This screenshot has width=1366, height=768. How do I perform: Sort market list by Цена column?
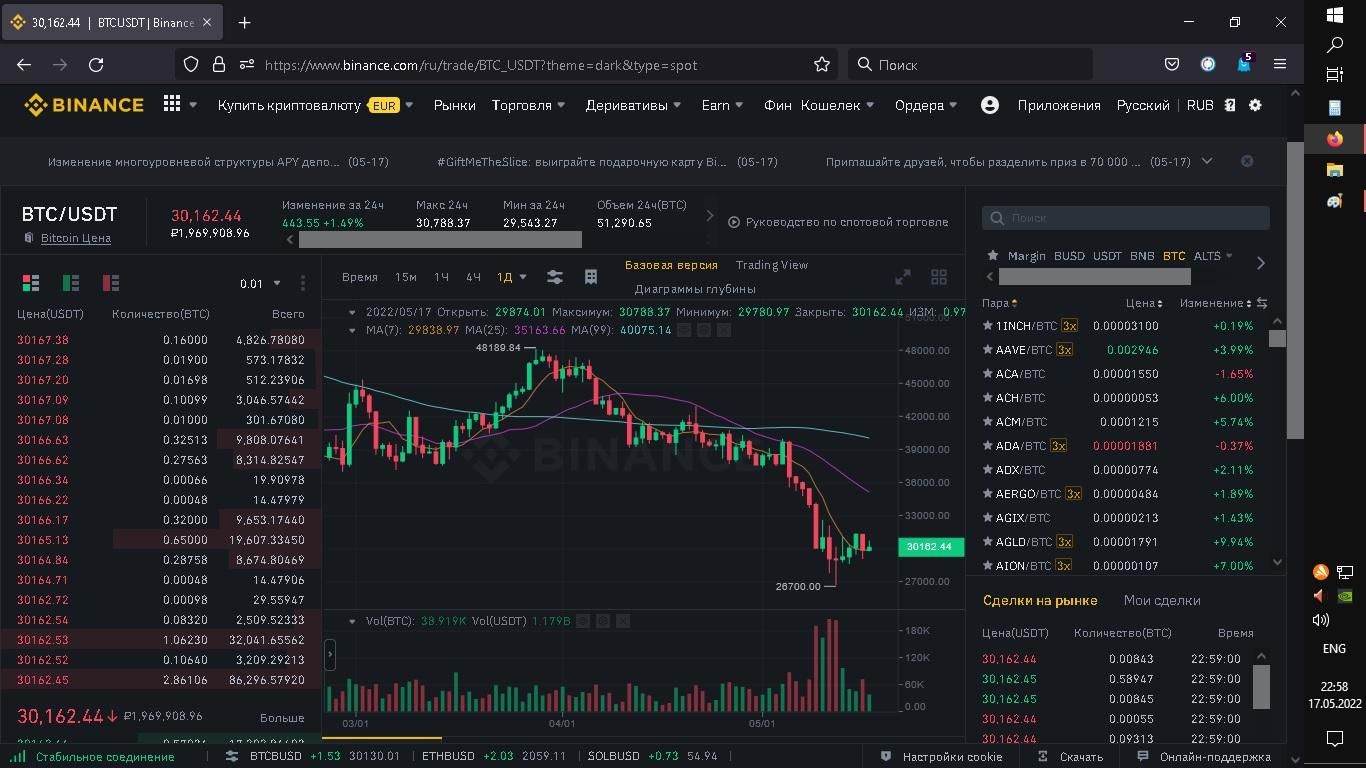tap(1143, 303)
